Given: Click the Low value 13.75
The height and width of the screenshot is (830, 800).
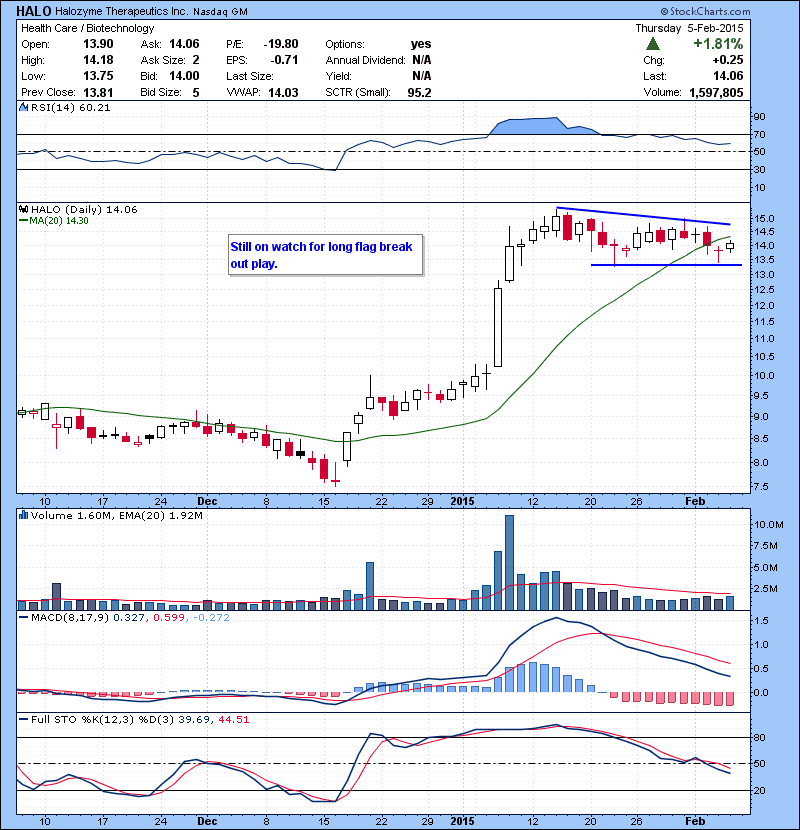Looking at the screenshot, I should tap(98, 76).
